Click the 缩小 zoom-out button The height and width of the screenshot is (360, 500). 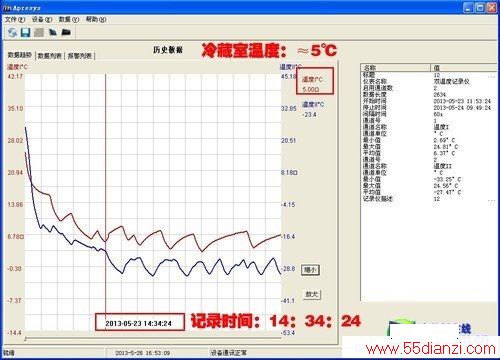tap(310, 270)
